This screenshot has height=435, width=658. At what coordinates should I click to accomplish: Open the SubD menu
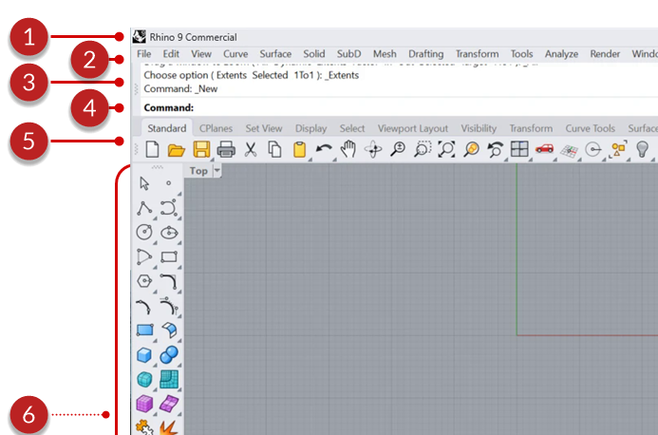pyautogui.click(x=349, y=54)
